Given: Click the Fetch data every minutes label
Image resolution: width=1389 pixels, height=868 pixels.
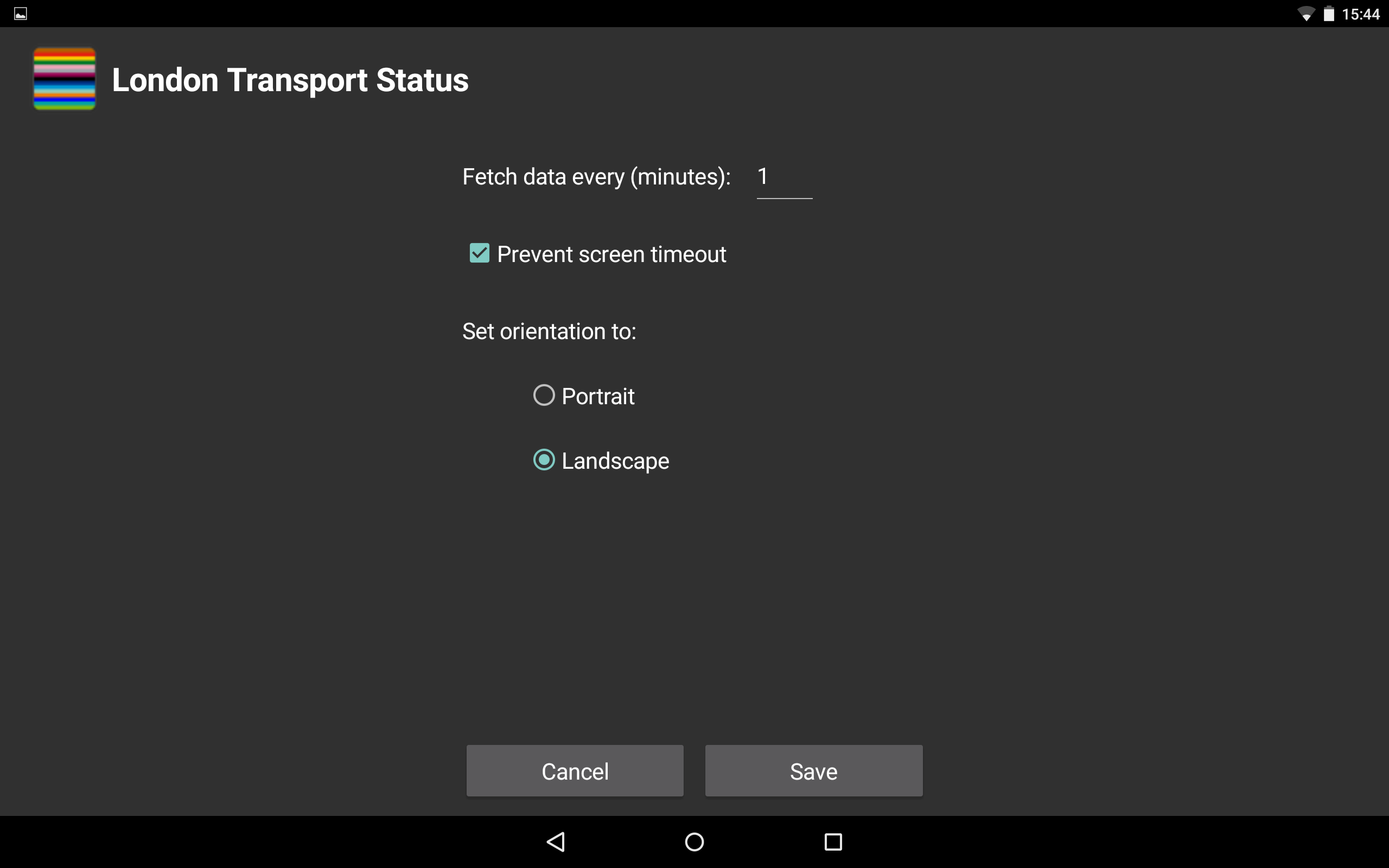Looking at the screenshot, I should 596,177.
